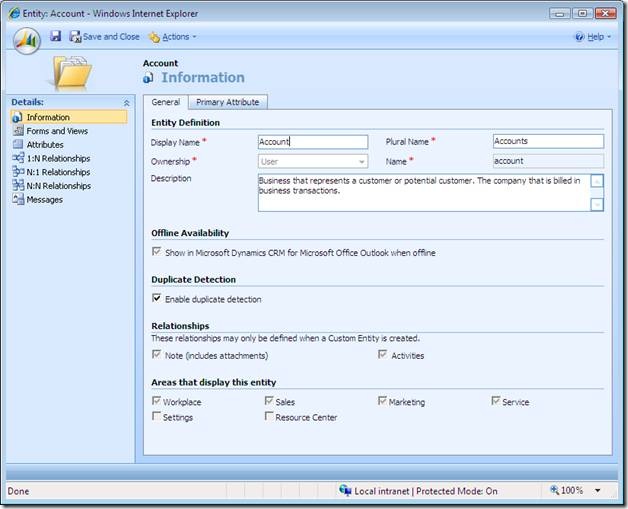Viewport: 628px width, 509px height.
Task: Check the Settings area checkbox
Action: tap(156, 417)
